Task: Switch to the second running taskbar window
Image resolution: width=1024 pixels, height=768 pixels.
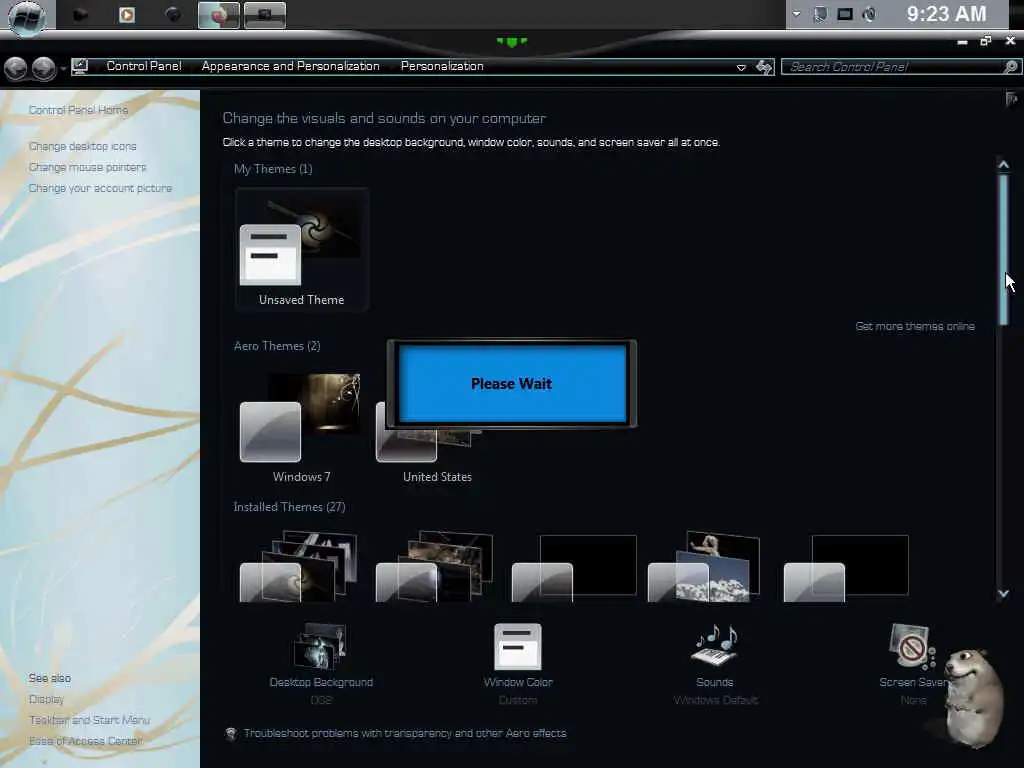Action: click(x=264, y=15)
